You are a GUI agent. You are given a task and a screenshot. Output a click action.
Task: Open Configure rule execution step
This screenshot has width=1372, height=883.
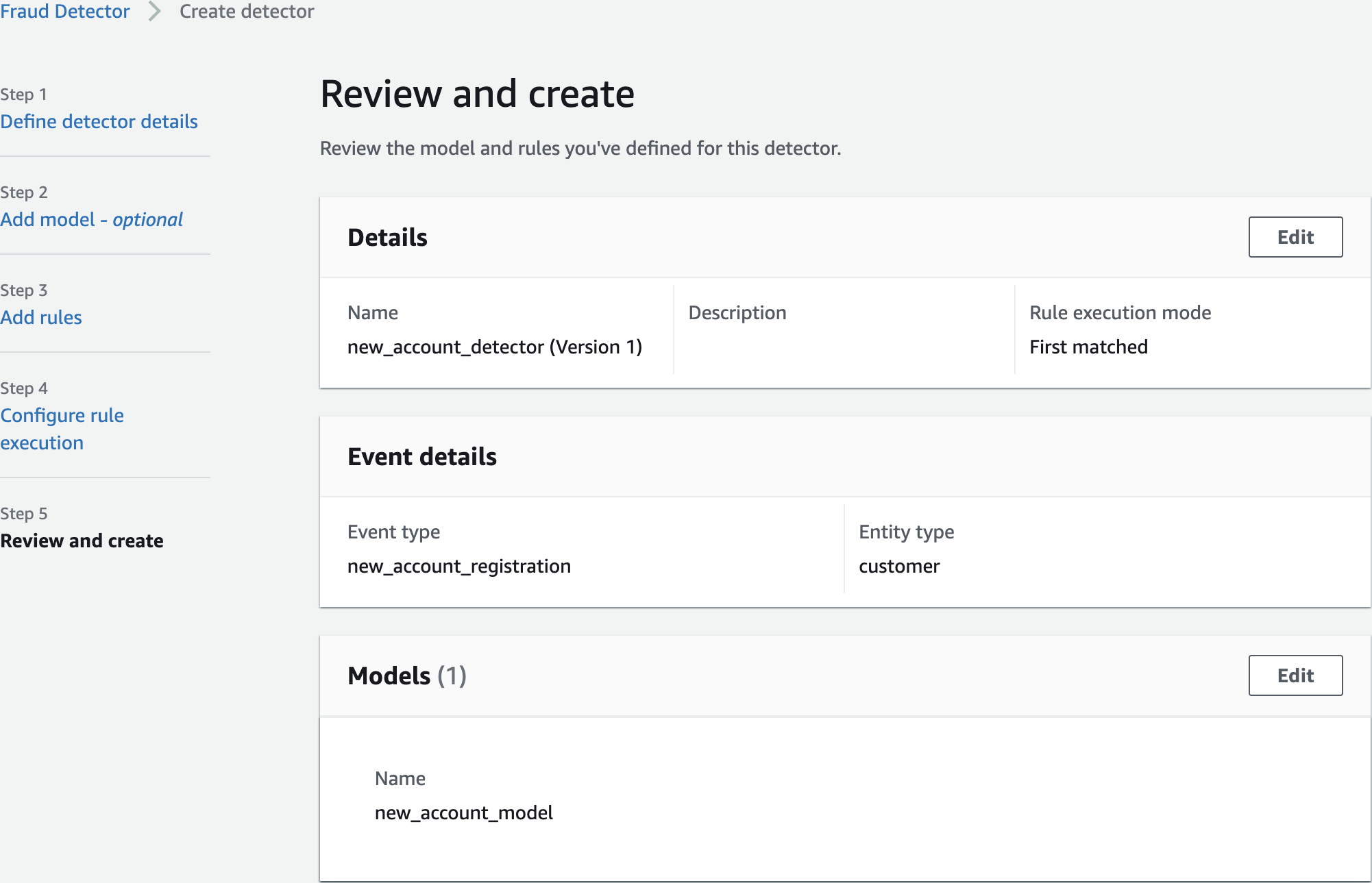click(x=62, y=429)
